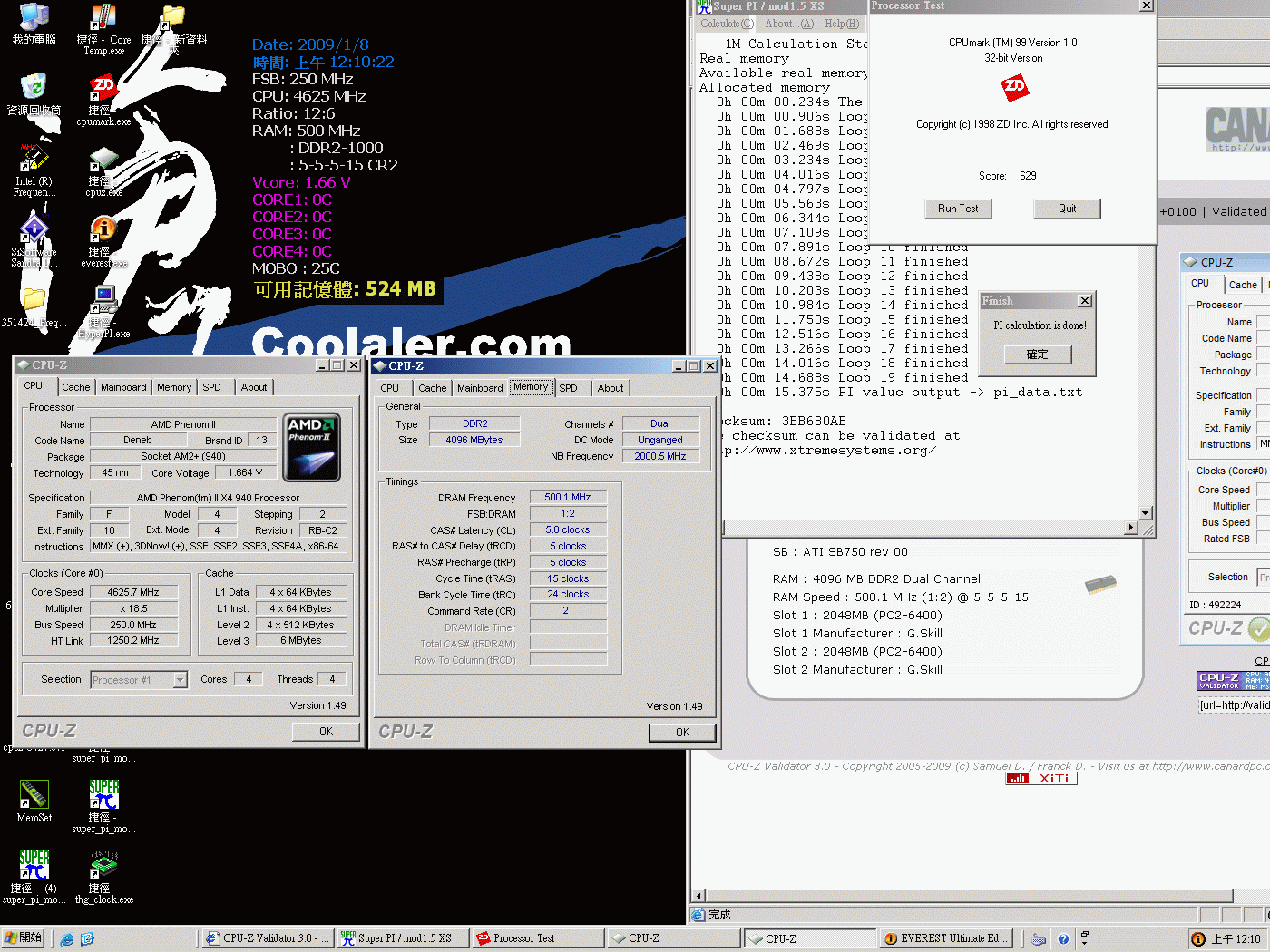This screenshot has height=952, width=1270.
Task: Open the Cache tab in the middle CPU-Z Memory window
Action: pos(432,388)
